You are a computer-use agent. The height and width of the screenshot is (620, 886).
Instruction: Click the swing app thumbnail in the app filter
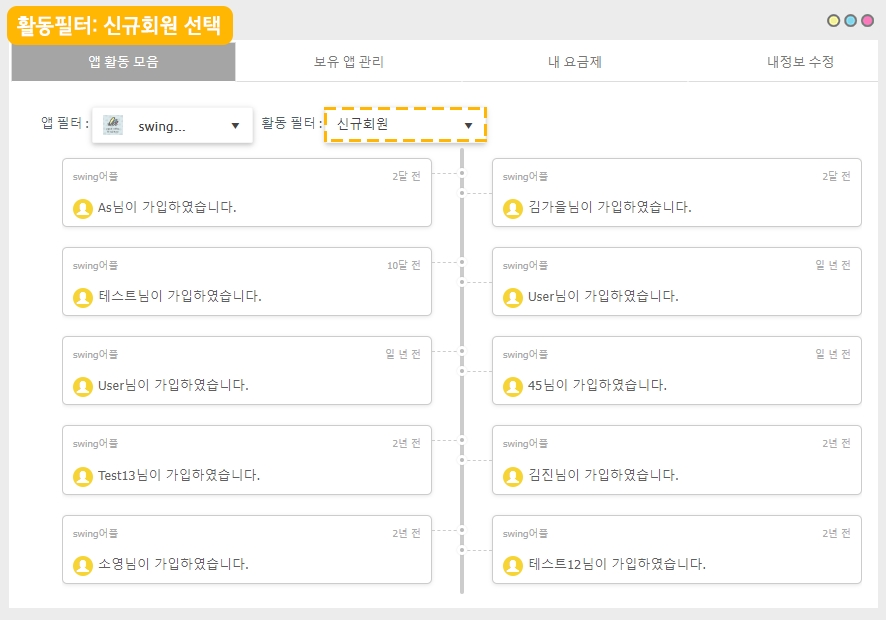pyautogui.click(x=114, y=126)
